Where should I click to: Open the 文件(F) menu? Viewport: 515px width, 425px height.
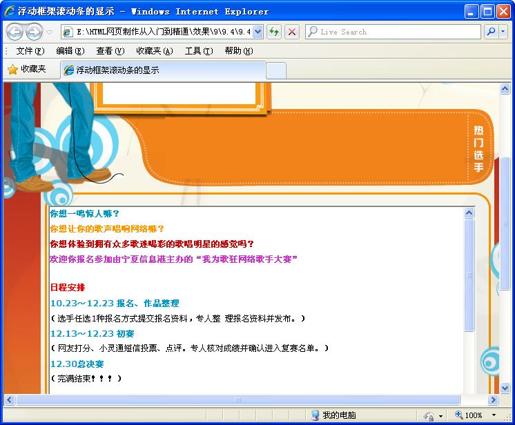(30, 51)
